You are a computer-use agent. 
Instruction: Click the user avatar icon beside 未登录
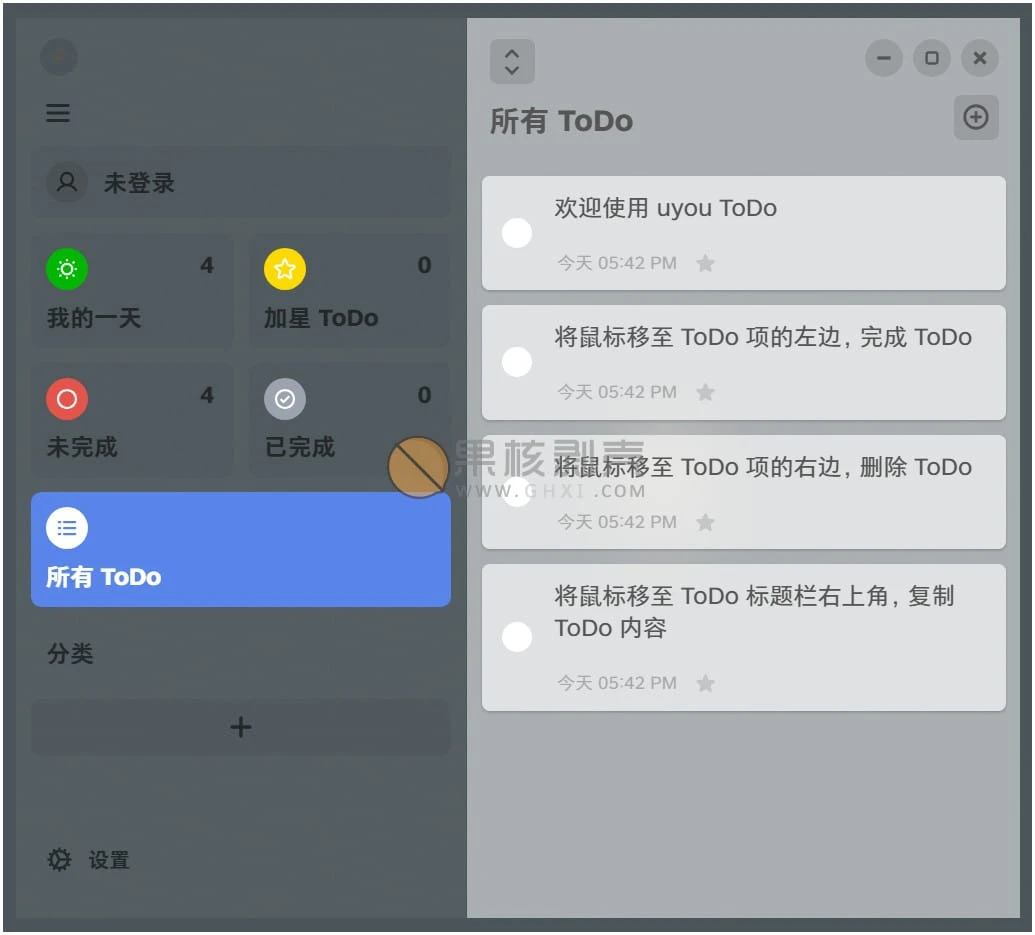[67, 183]
